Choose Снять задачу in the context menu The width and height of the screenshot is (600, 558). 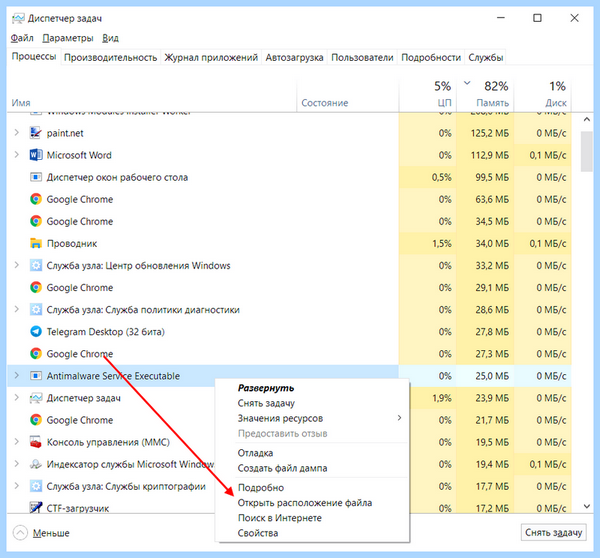coord(312,403)
